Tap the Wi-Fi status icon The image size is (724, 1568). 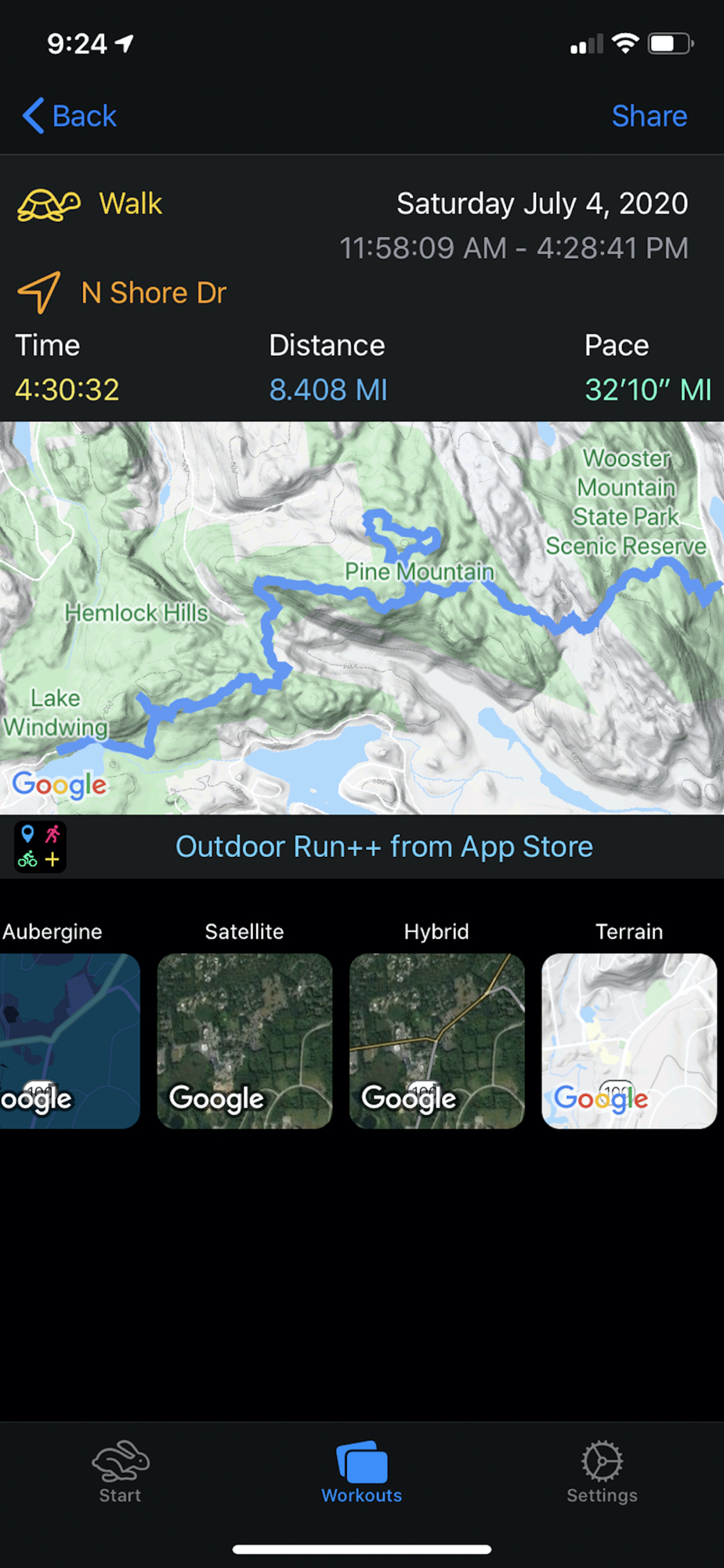click(x=625, y=44)
